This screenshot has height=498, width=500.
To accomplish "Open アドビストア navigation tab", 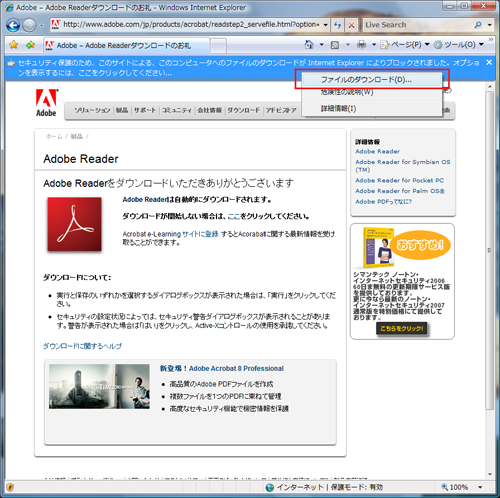I will pos(281,110).
